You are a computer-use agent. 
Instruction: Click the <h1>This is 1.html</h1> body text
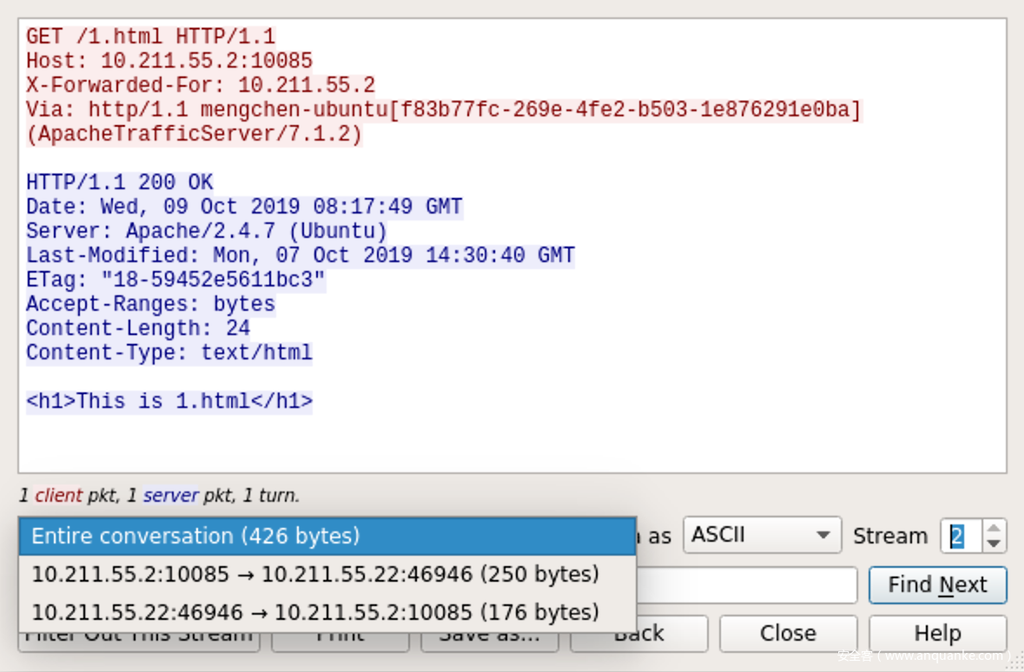pyautogui.click(x=169, y=402)
